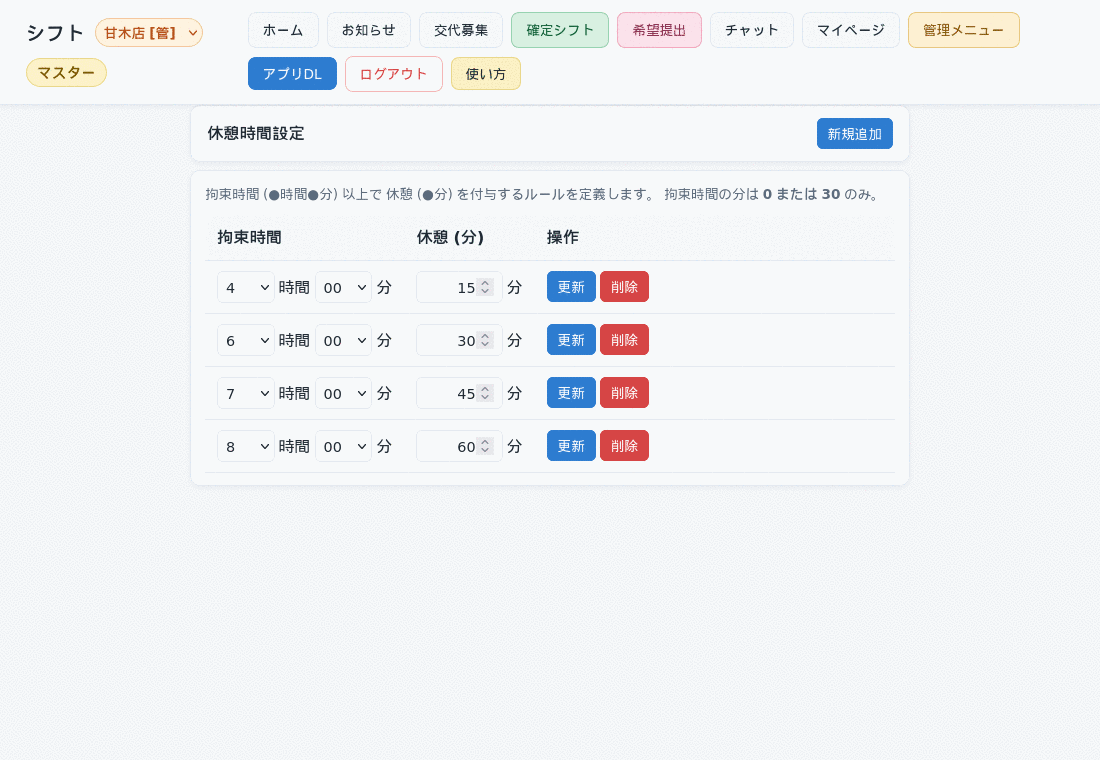Viewport: 1100px width, 760px height.
Task: Click 新規追加 to add a rule
Action: (854, 133)
